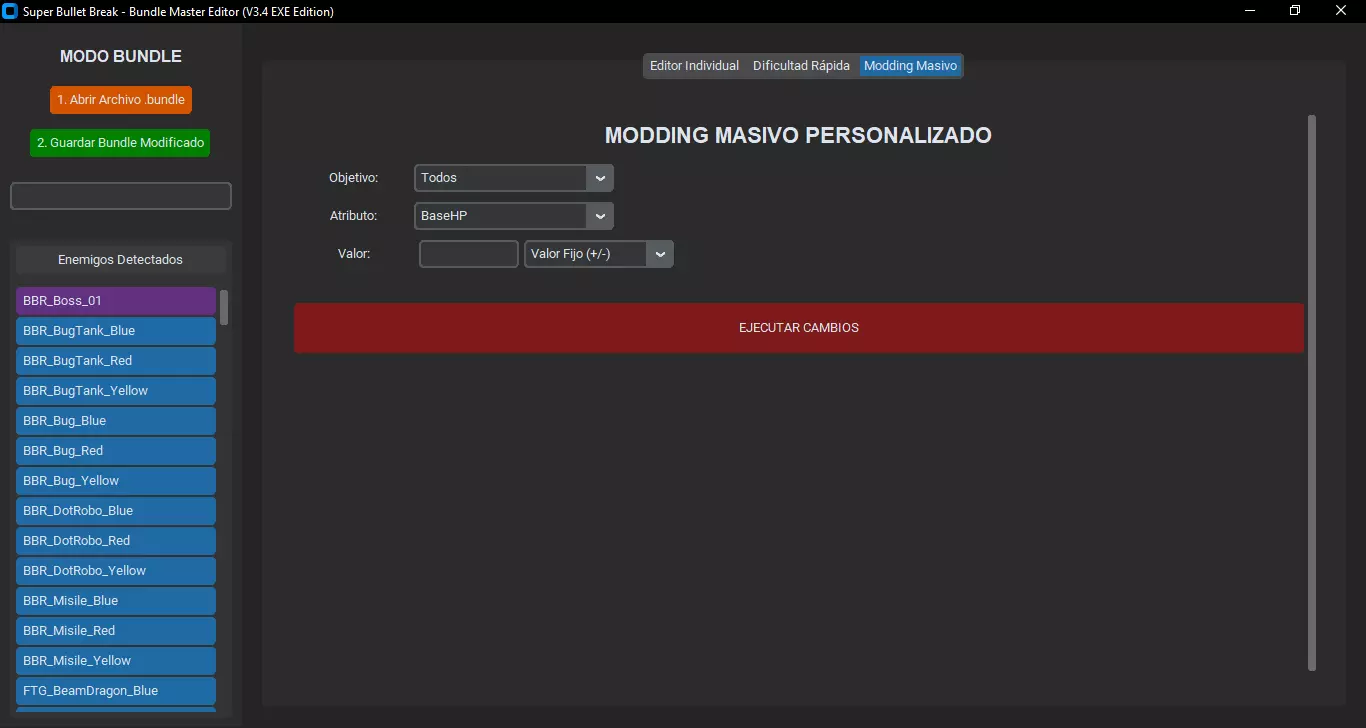Click the main panel vertical scrollbar

tap(1312, 392)
